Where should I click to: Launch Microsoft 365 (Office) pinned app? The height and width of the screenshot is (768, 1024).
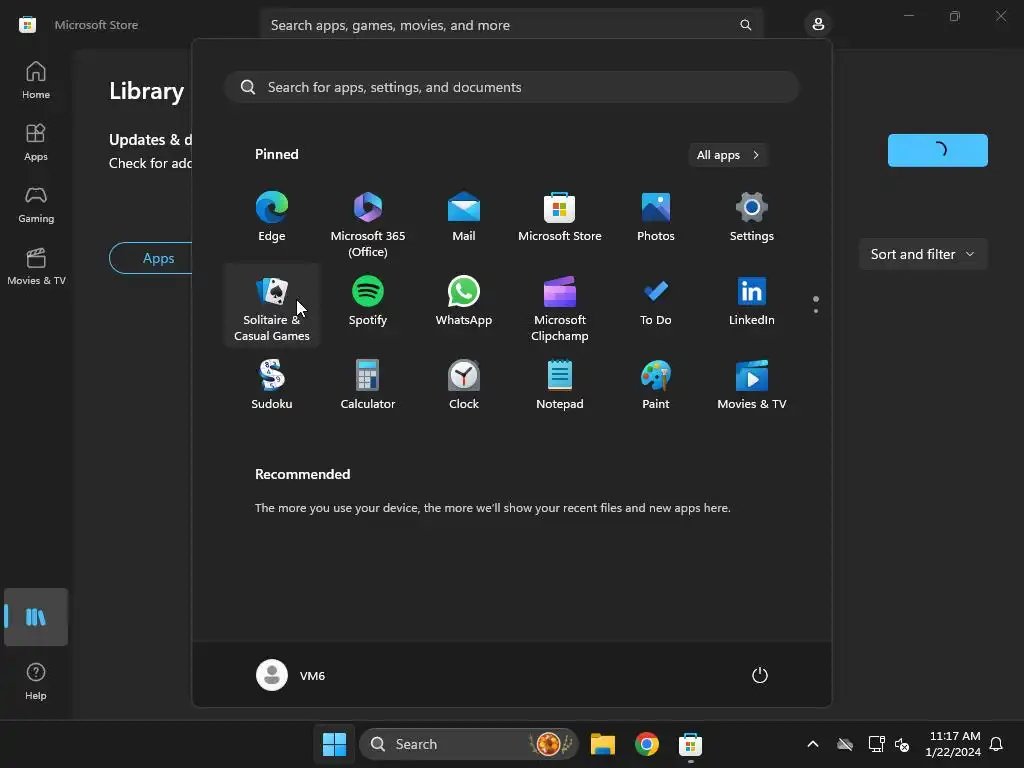coord(368,224)
